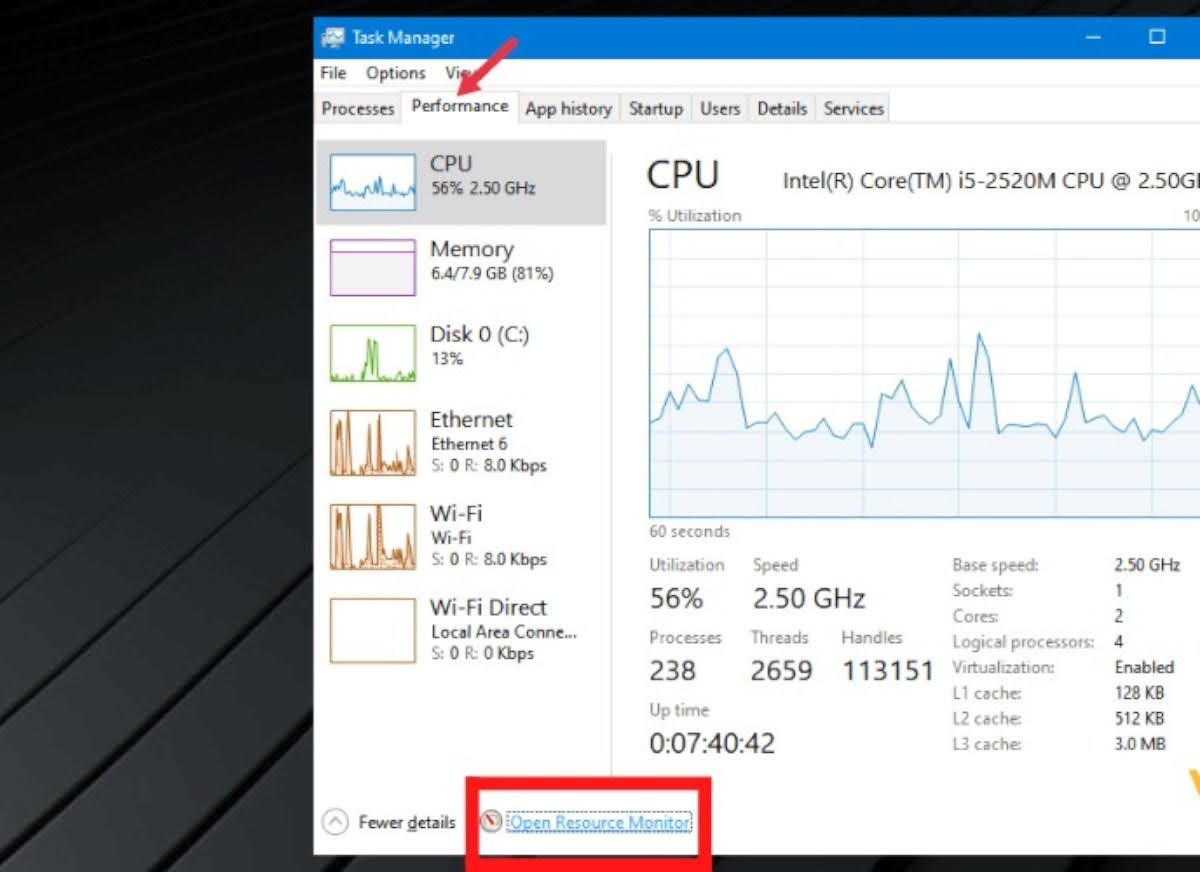
Task: Open the Startup tab
Action: click(655, 109)
